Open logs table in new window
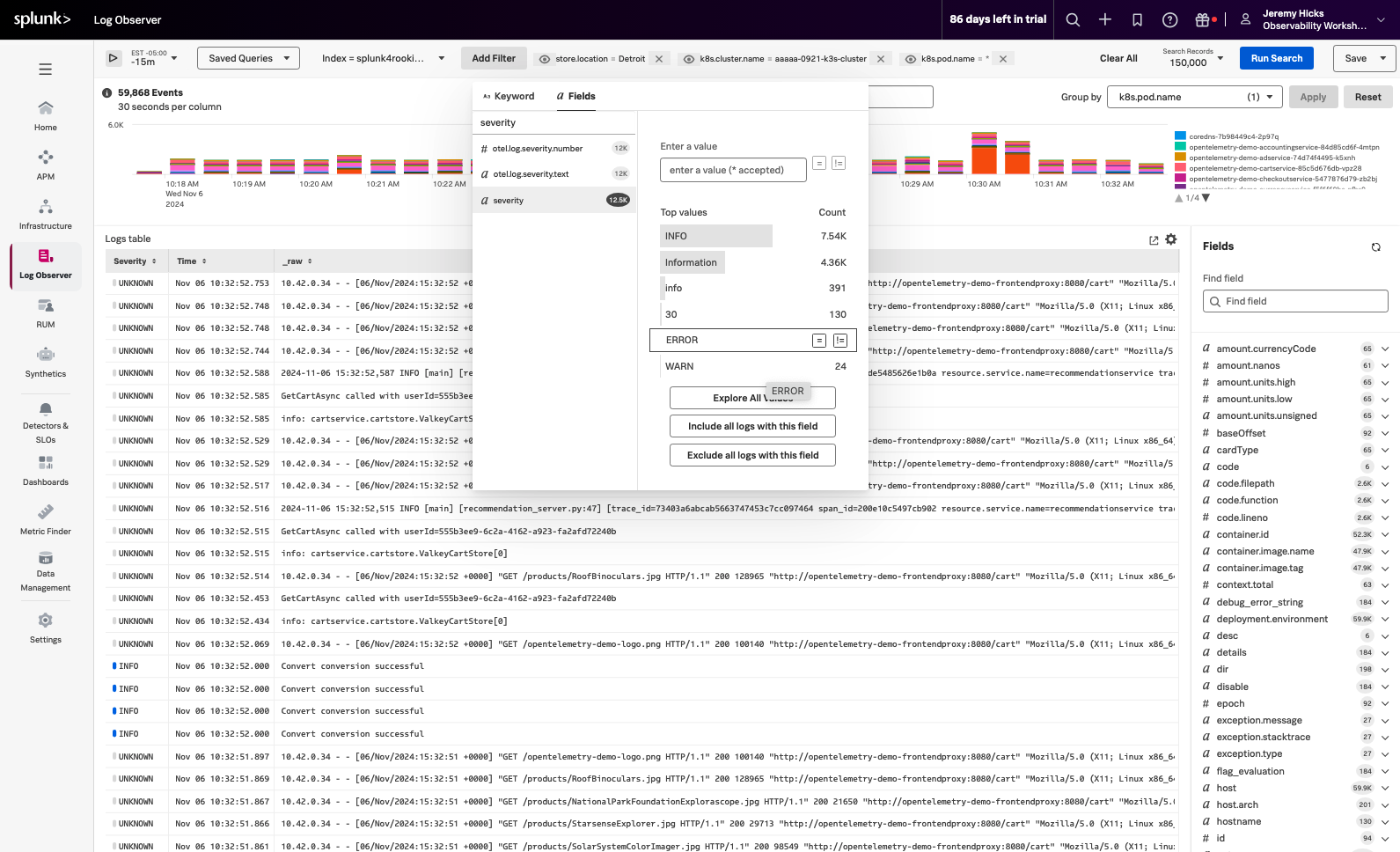1400x852 pixels. (1154, 239)
